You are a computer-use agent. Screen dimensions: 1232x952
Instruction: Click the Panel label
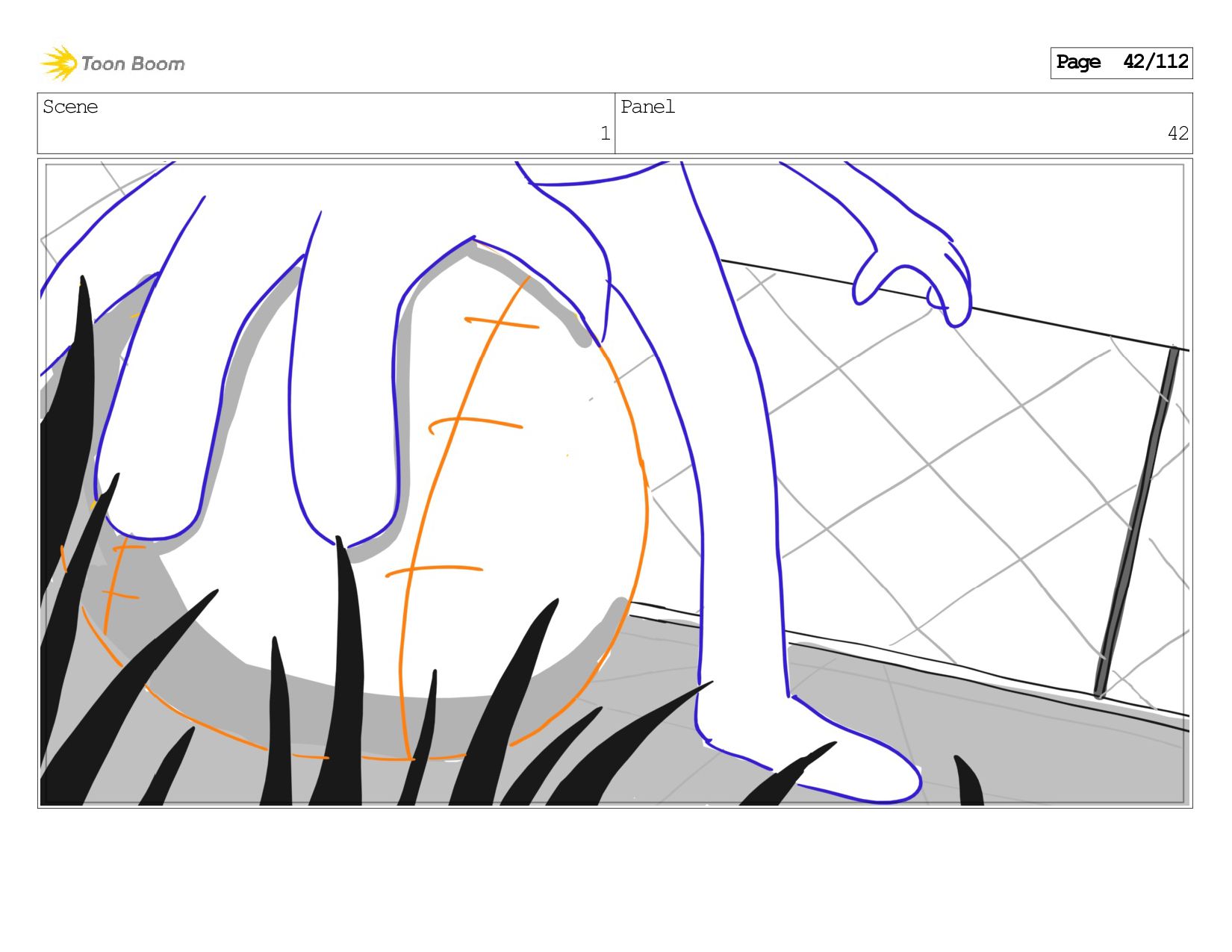[x=647, y=107]
